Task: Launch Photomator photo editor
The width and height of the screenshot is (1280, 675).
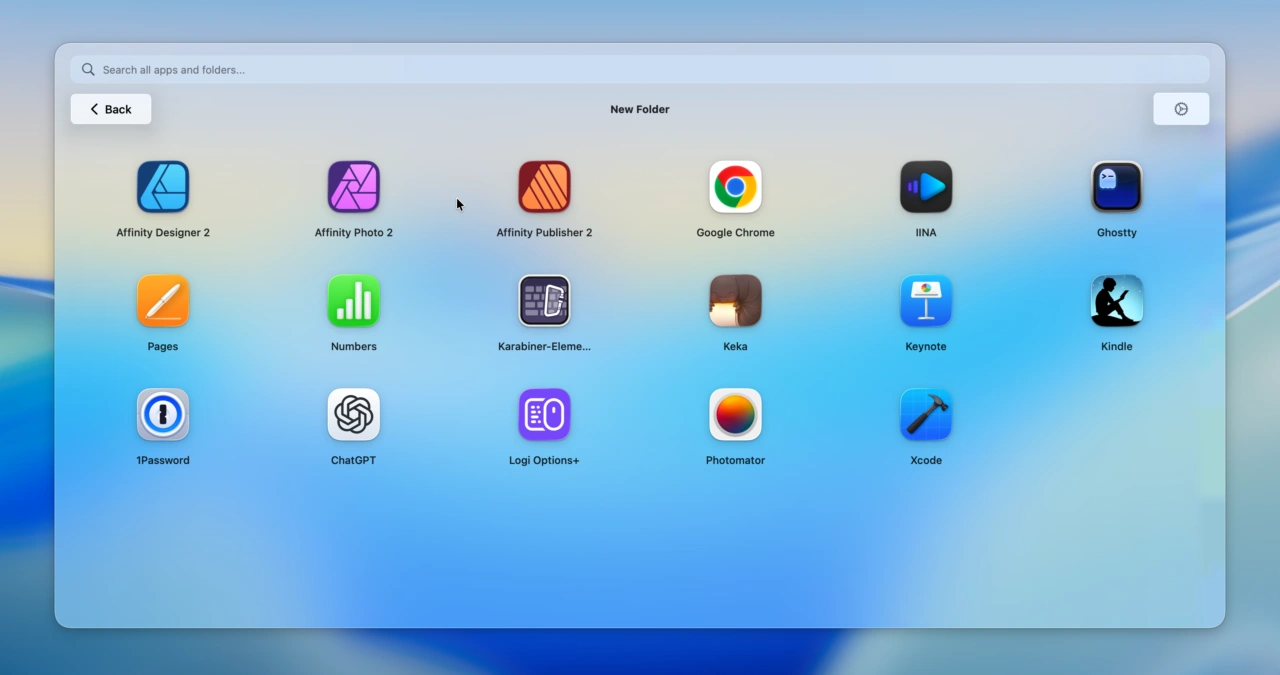Action: click(x=735, y=415)
